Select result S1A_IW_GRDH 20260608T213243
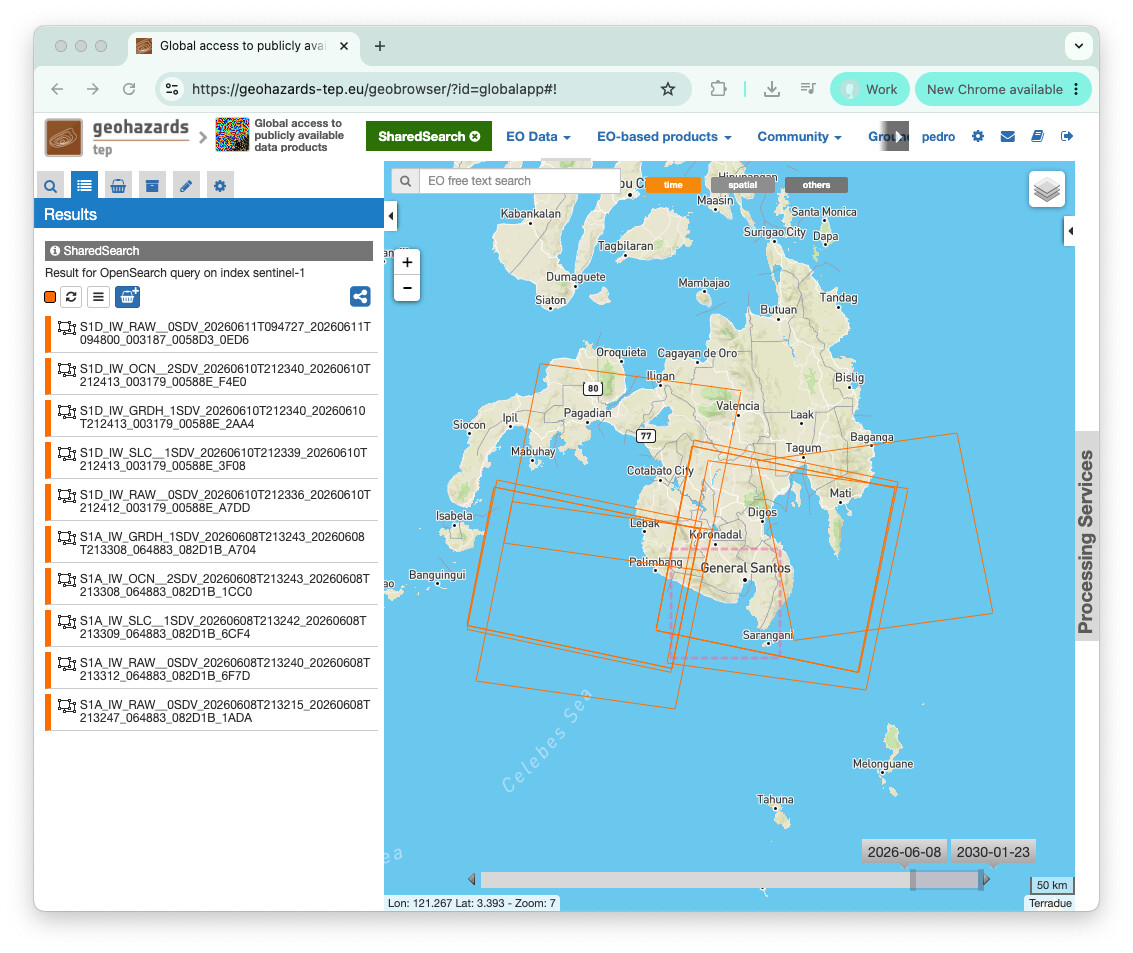This screenshot has width=1133, height=953. coord(211,543)
